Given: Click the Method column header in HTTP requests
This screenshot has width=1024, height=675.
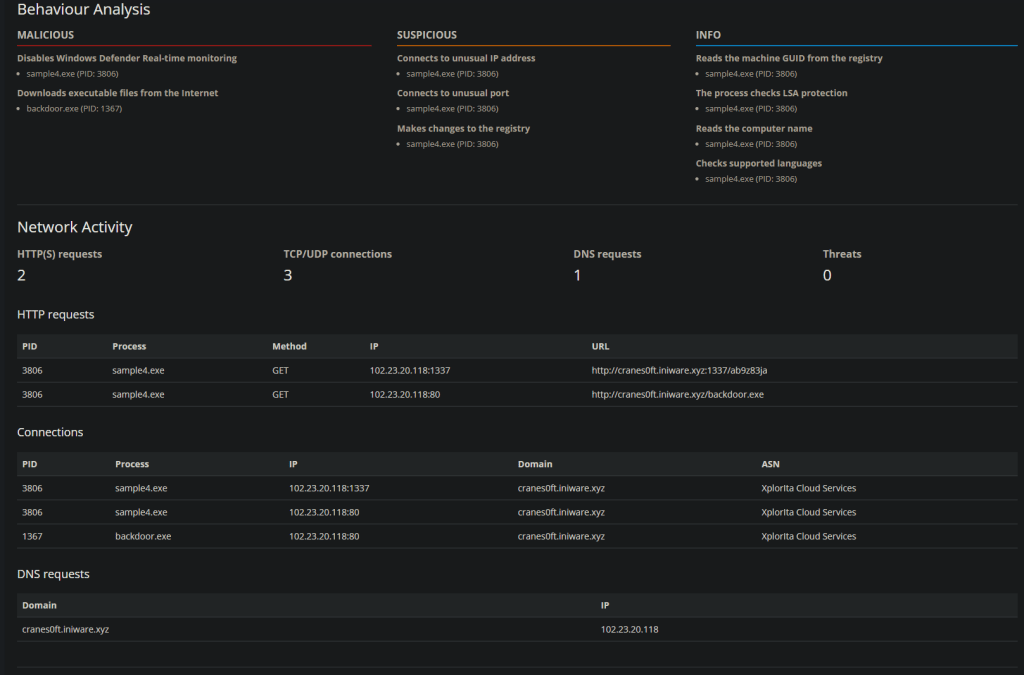Looking at the screenshot, I should tap(289, 346).
